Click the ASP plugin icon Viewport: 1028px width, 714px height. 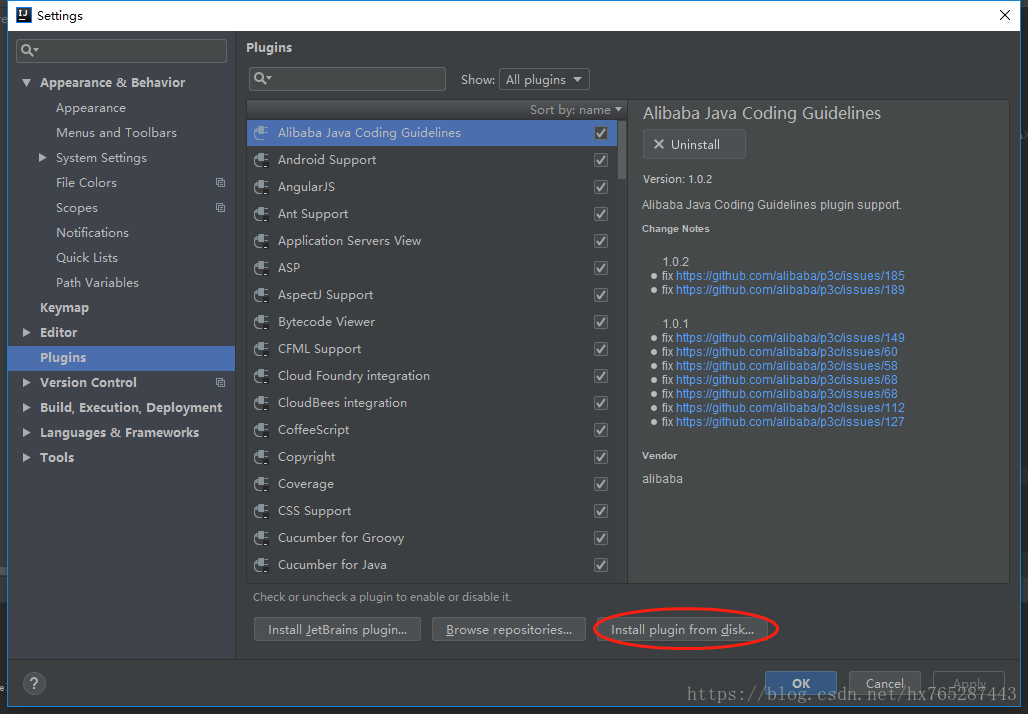[x=261, y=268]
